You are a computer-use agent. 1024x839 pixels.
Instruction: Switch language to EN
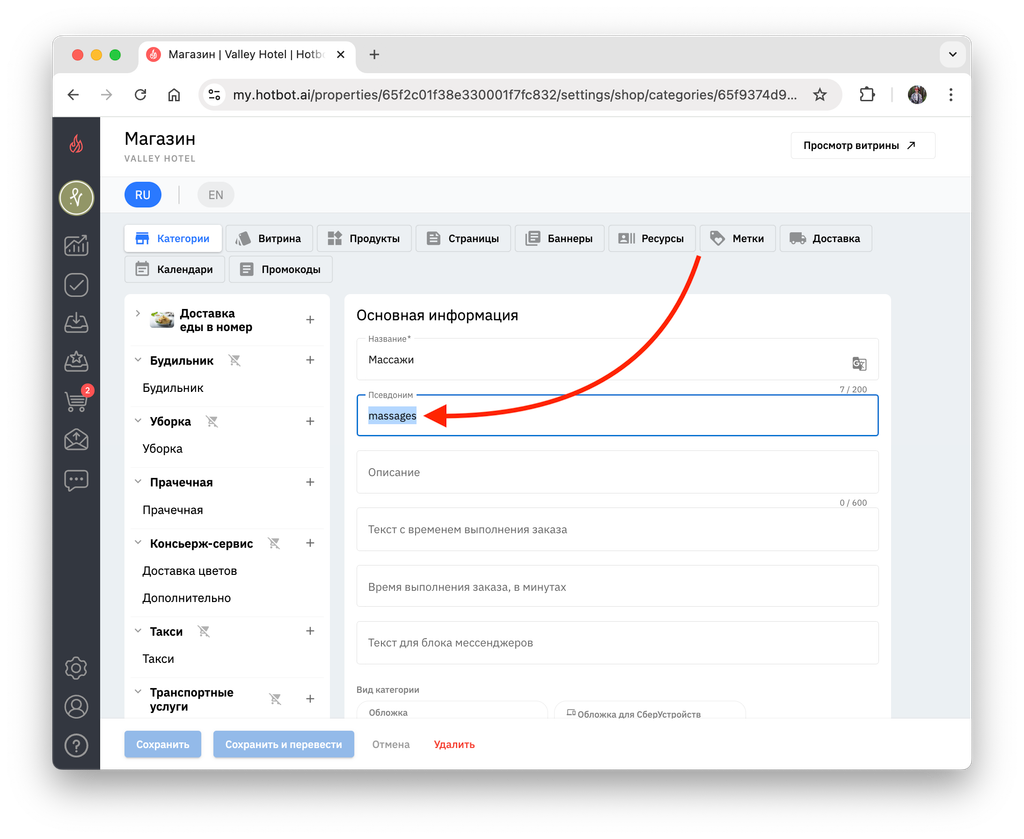click(216, 195)
